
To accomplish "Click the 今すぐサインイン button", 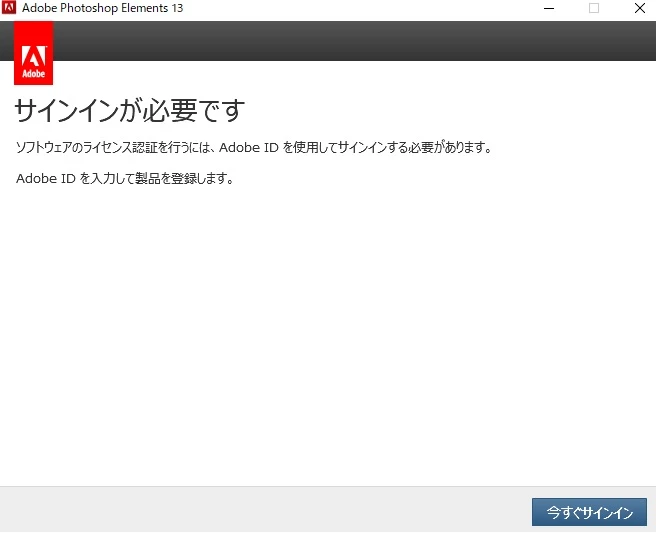I will coord(589,512).
